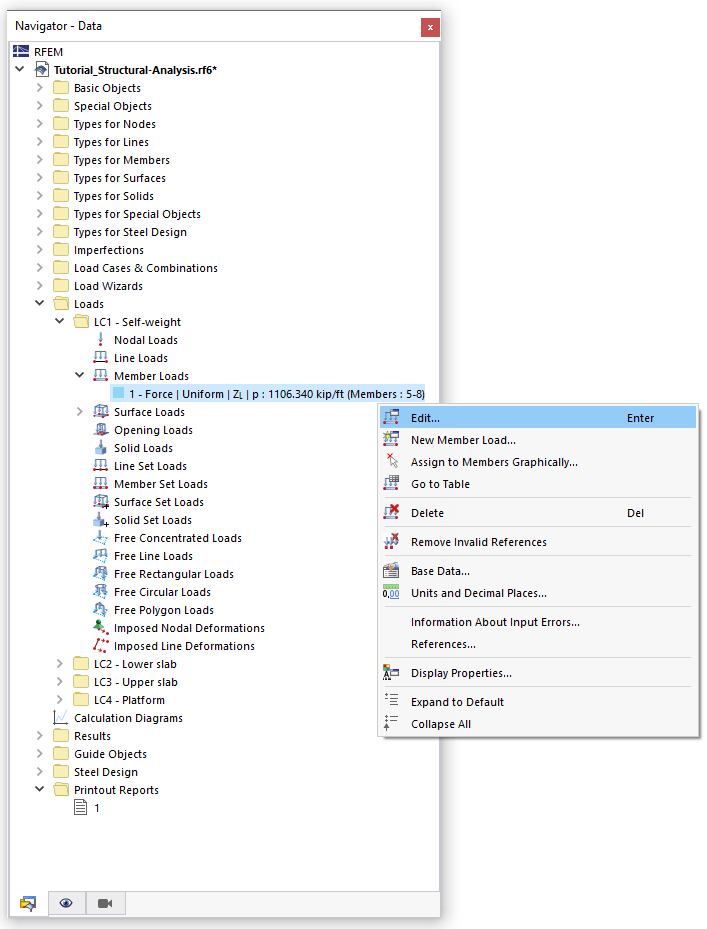Choose Delete from the context menu
707x929 pixels.
coord(538,512)
